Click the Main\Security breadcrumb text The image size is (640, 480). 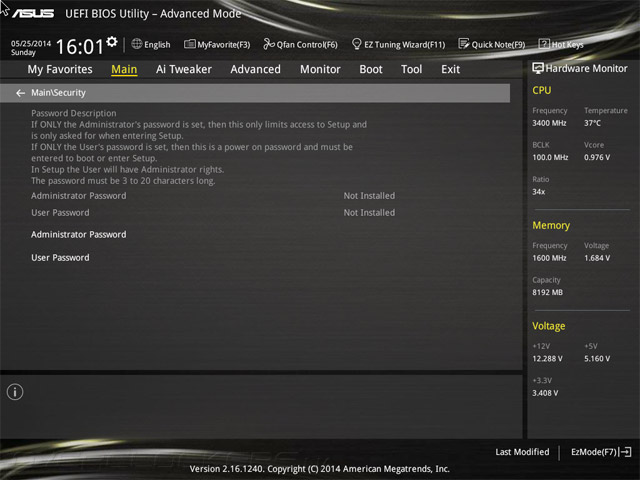[x=58, y=93]
